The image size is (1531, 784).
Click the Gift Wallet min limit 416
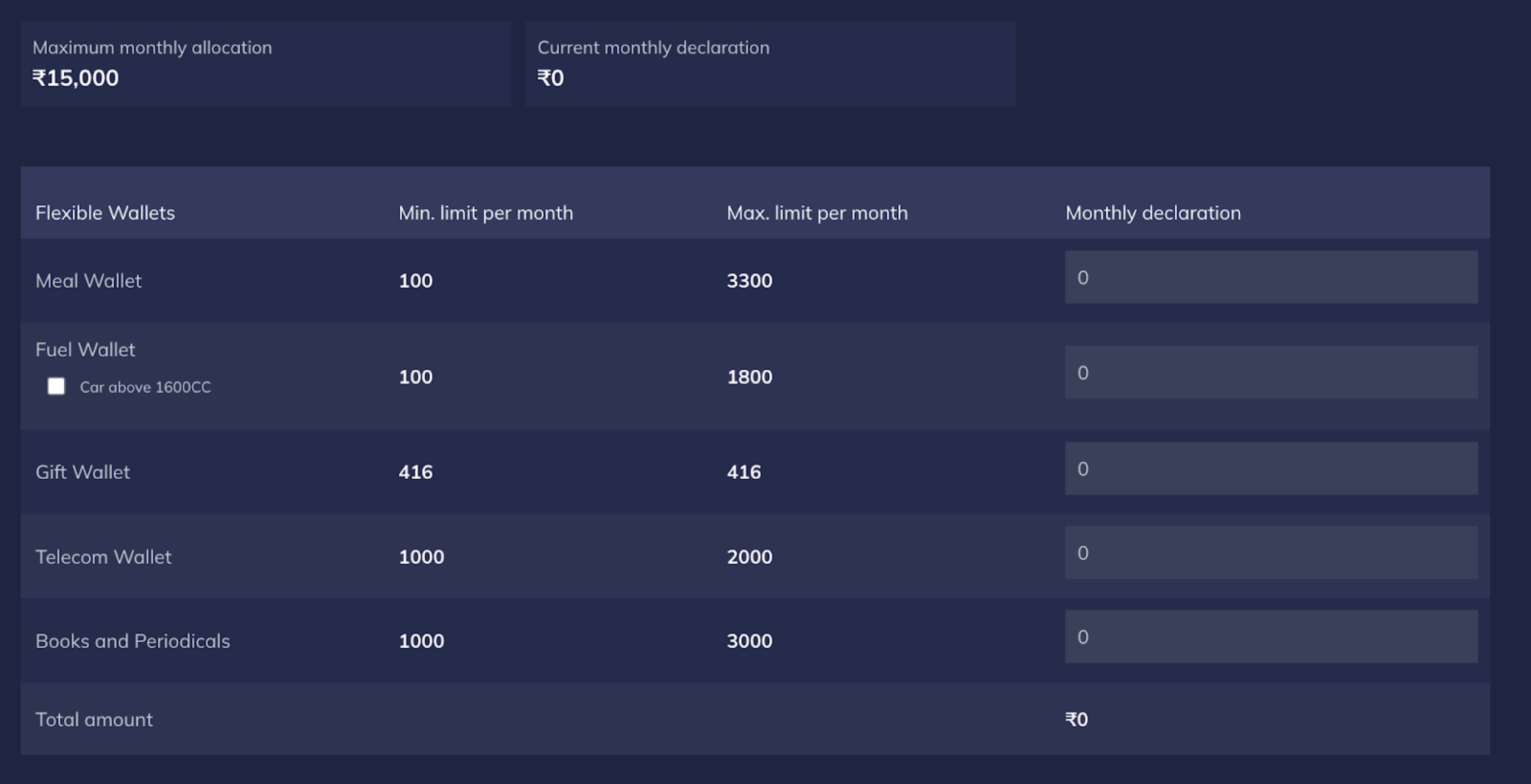(415, 472)
